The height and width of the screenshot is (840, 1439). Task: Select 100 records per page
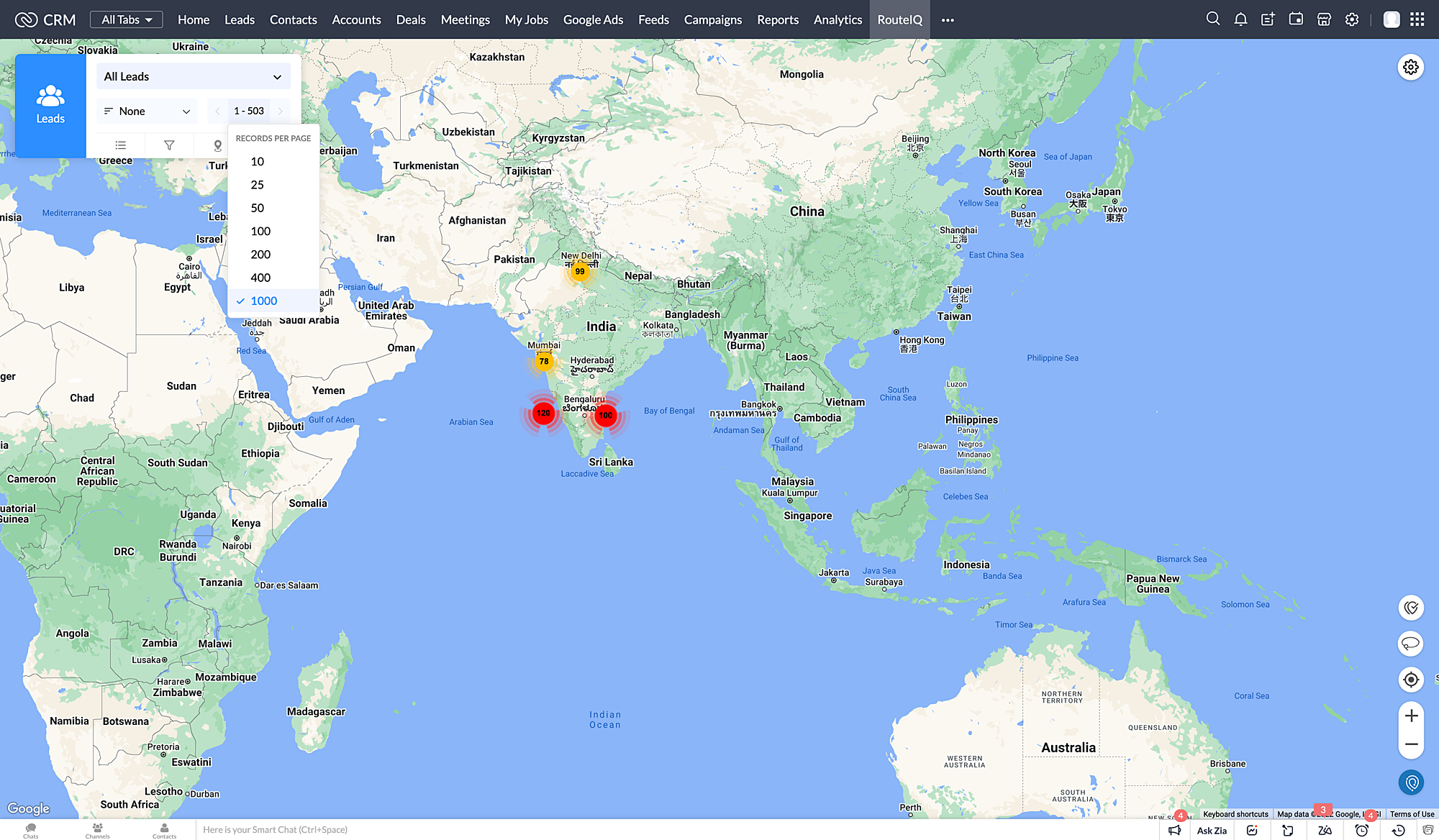click(273, 231)
